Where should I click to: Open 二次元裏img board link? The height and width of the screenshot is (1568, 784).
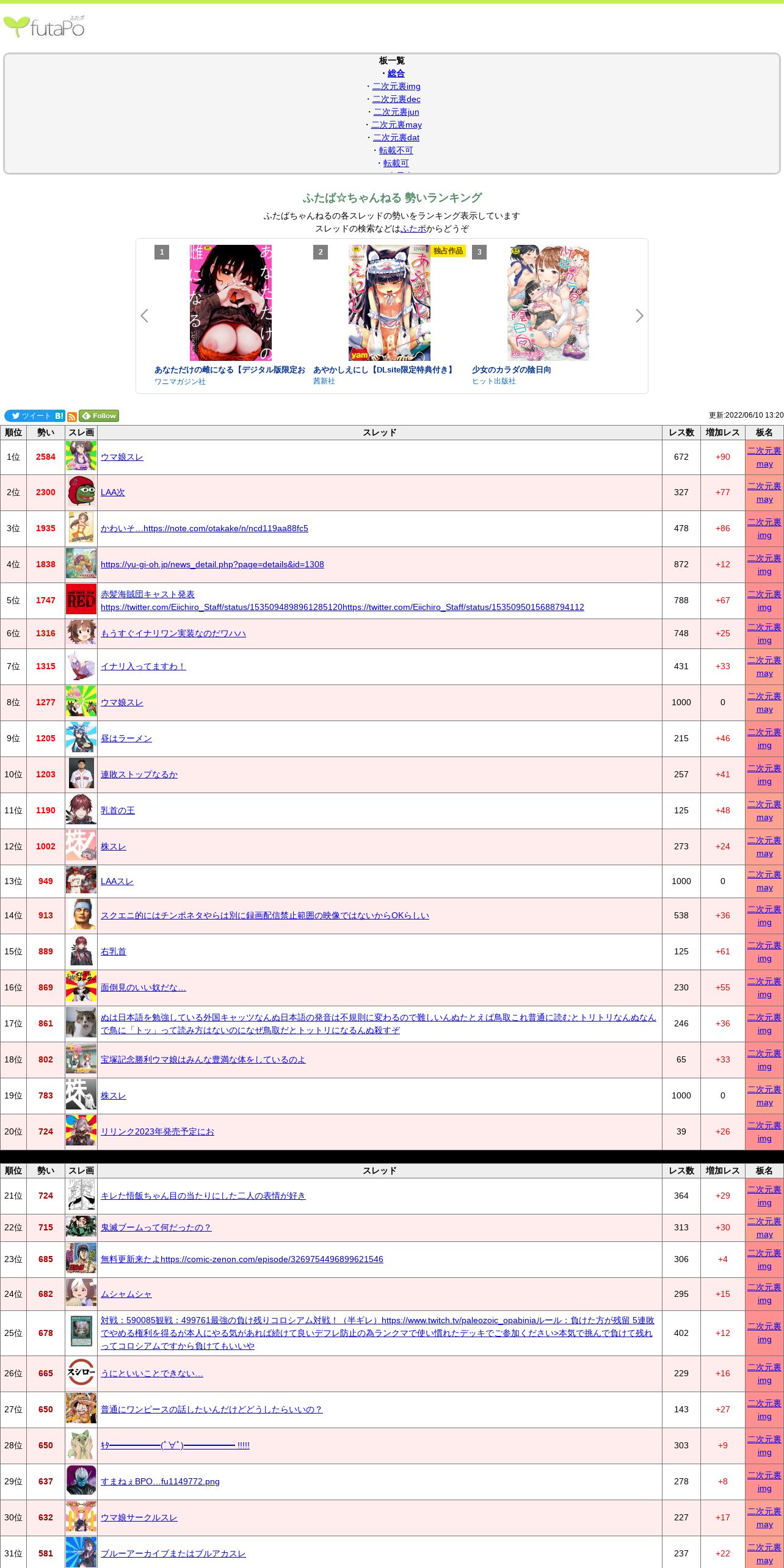[x=396, y=86]
